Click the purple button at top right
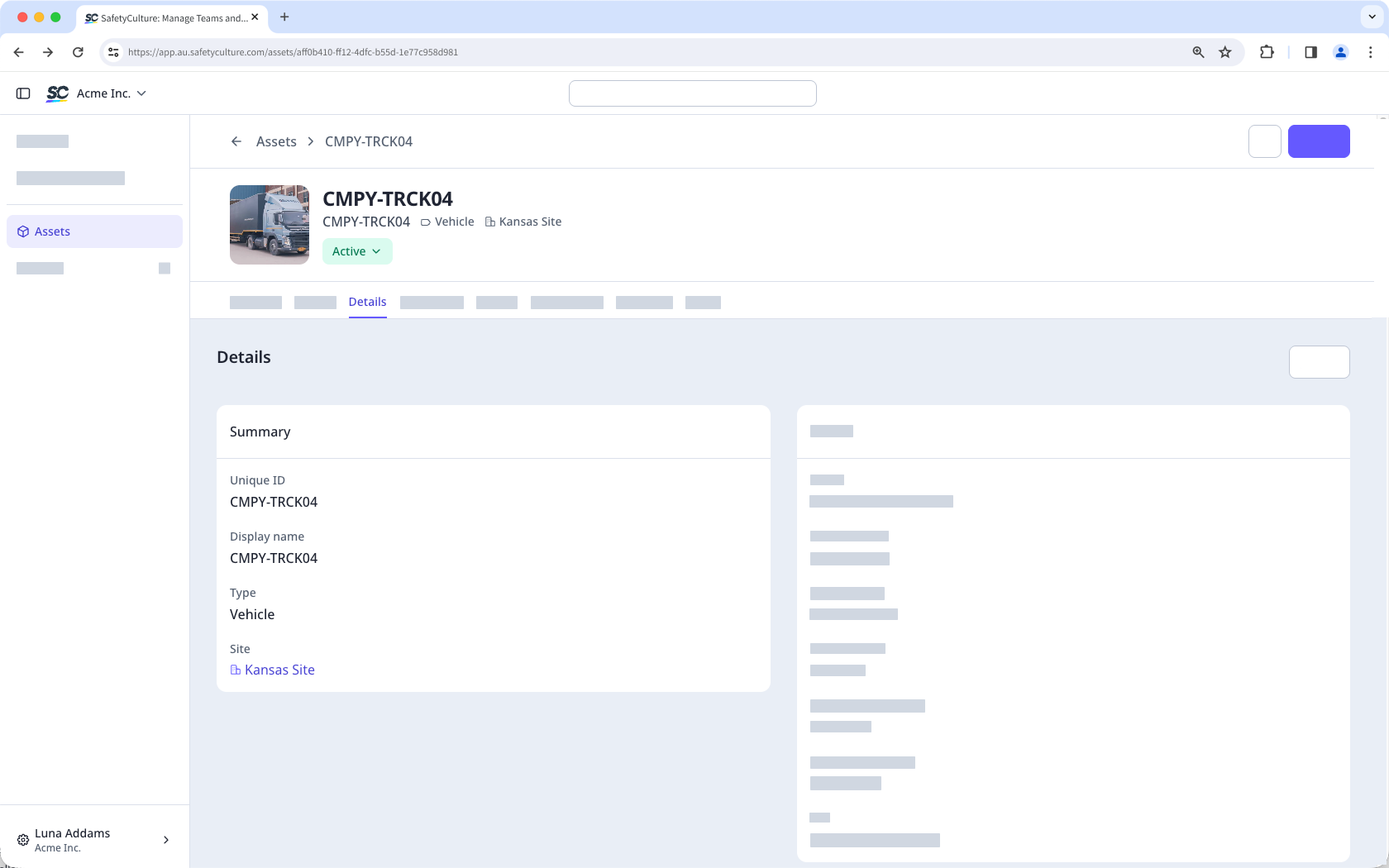Screen dimensions: 1389x868 1319,141
